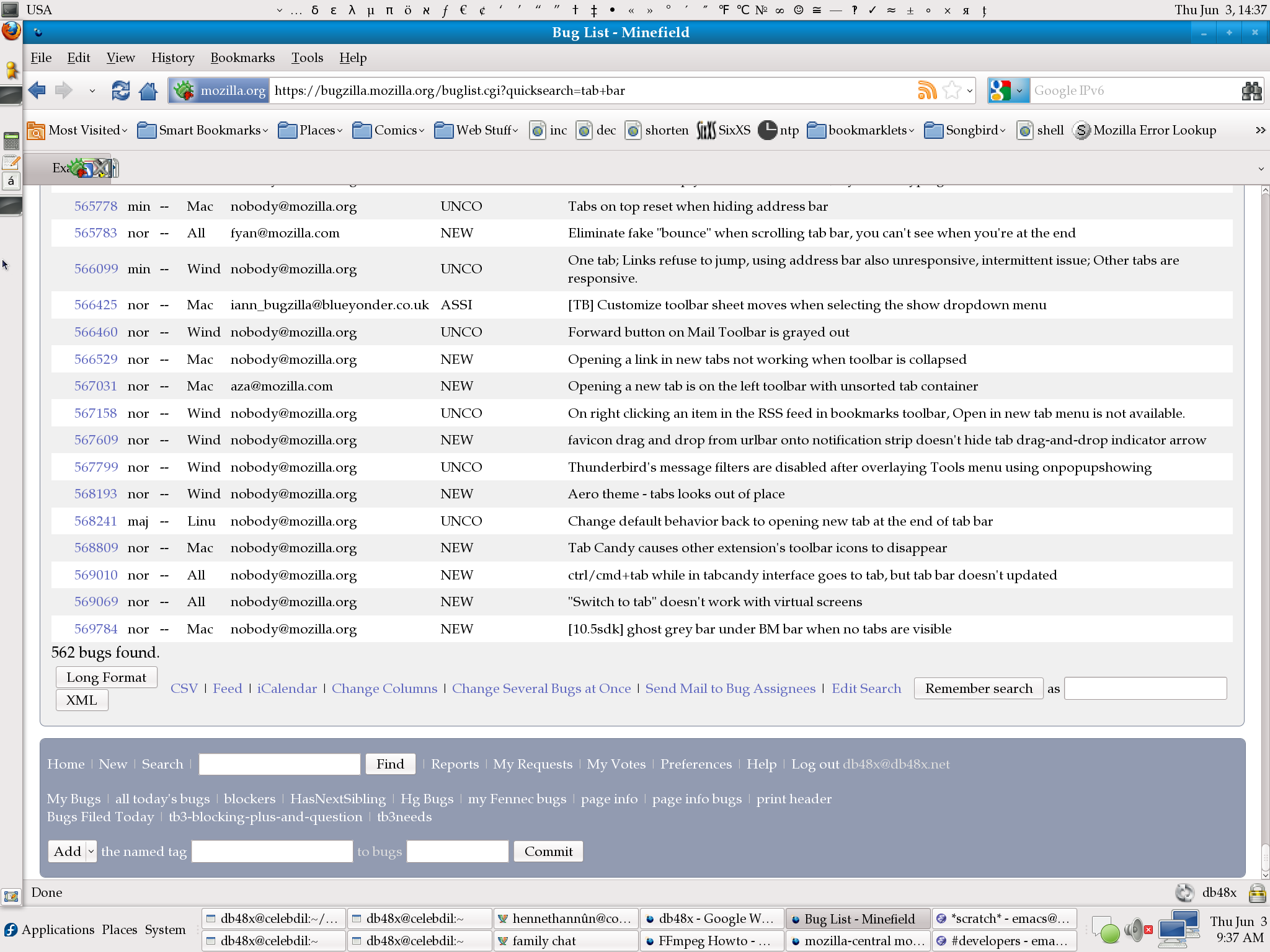
Task: Expand the Smart Bookmarks folder
Action: (203, 130)
